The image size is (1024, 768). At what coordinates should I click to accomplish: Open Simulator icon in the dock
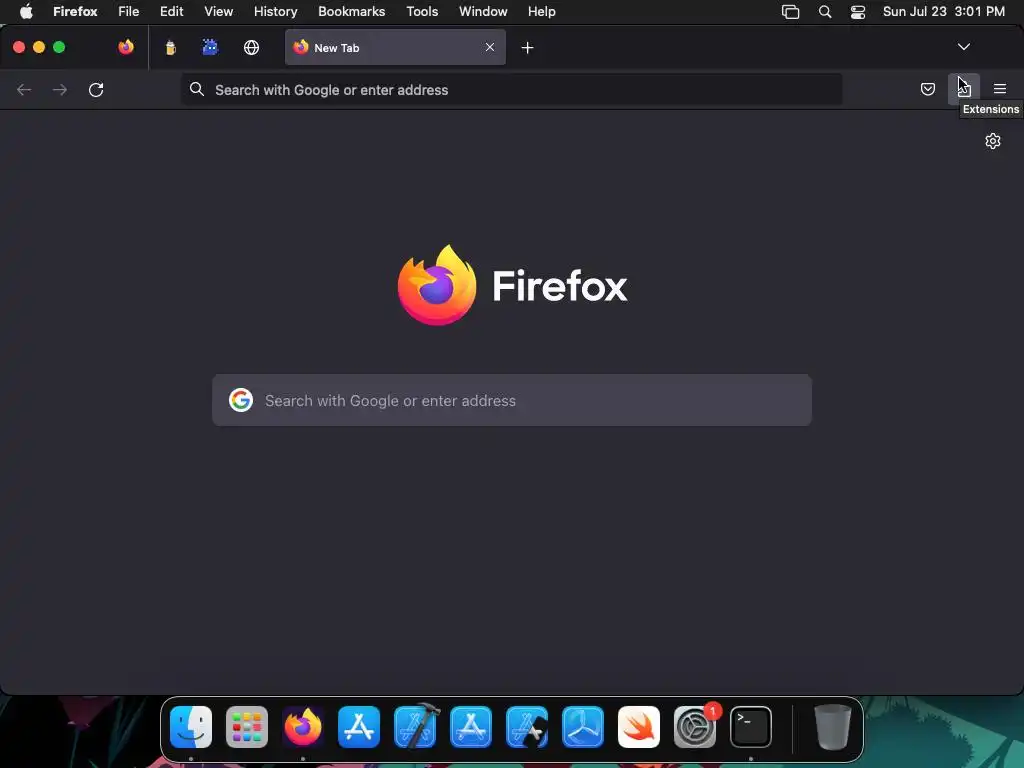(527, 726)
